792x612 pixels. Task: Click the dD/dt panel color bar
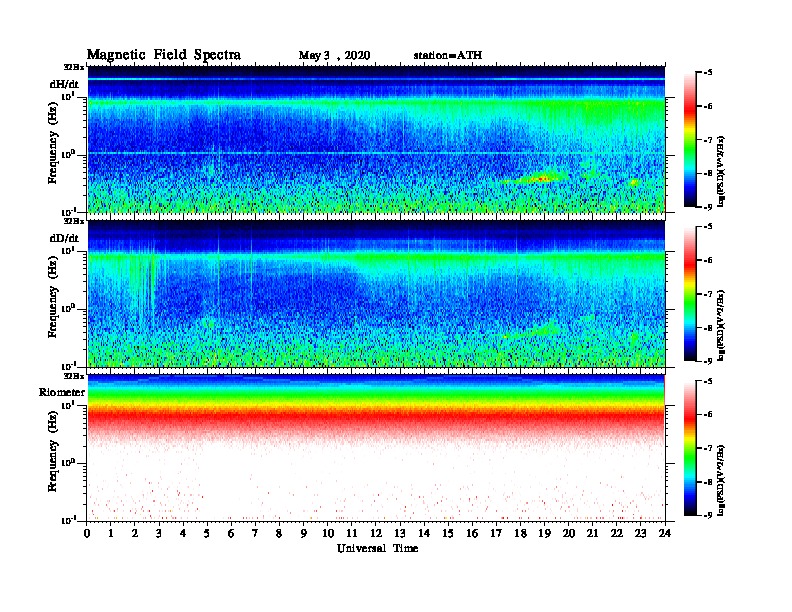(x=690, y=294)
